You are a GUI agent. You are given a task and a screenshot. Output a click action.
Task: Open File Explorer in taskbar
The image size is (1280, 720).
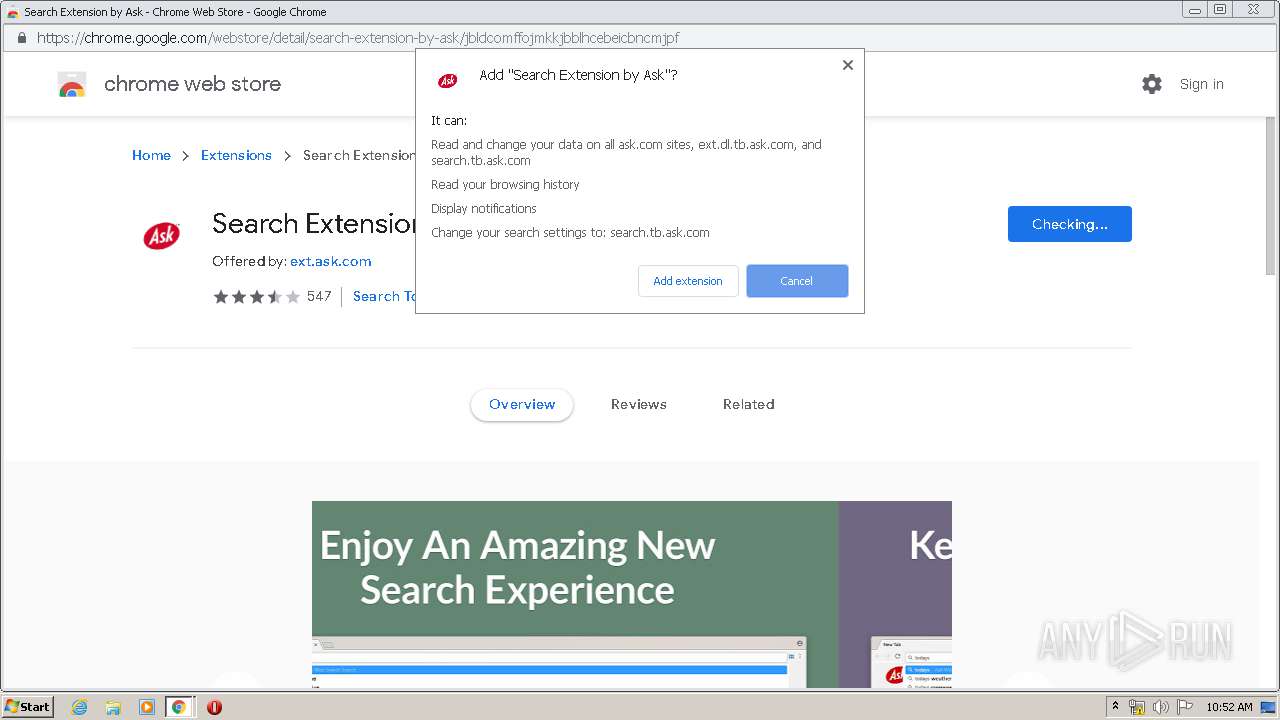[x=113, y=707]
